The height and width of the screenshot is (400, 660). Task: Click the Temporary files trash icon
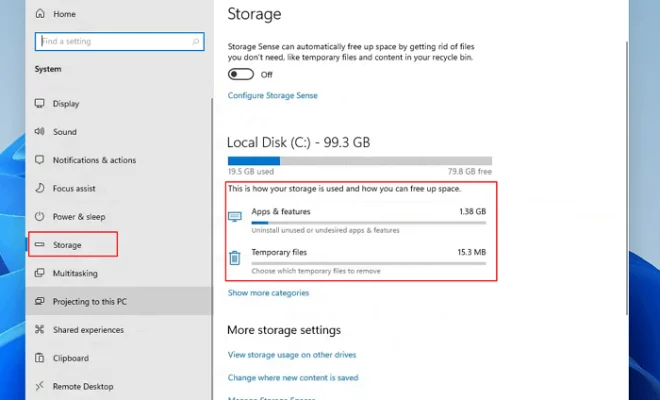point(235,258)
